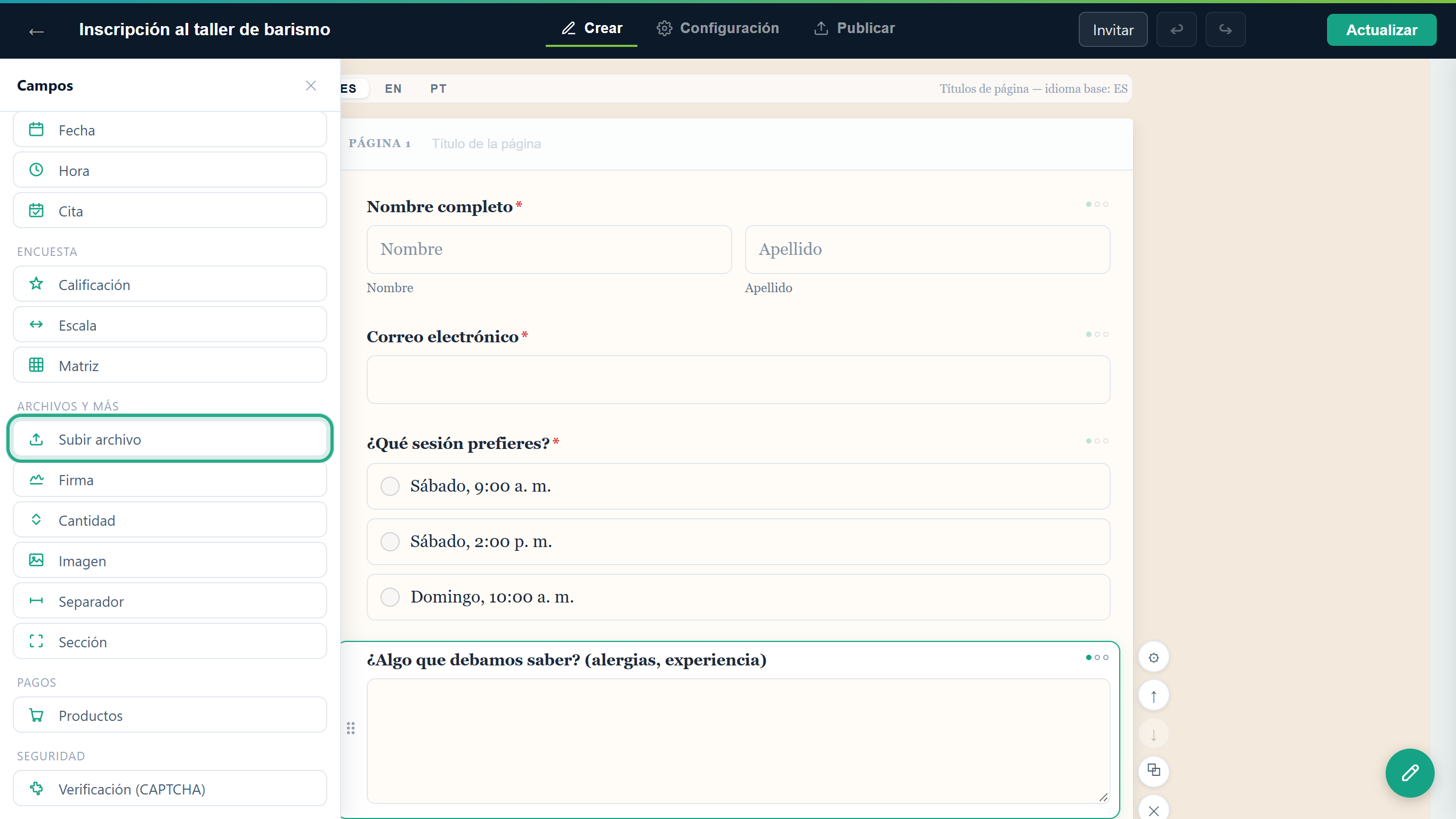Move selected question down
The width and height of the screenshot is (1456, 819).
(x=1154, y=734)
